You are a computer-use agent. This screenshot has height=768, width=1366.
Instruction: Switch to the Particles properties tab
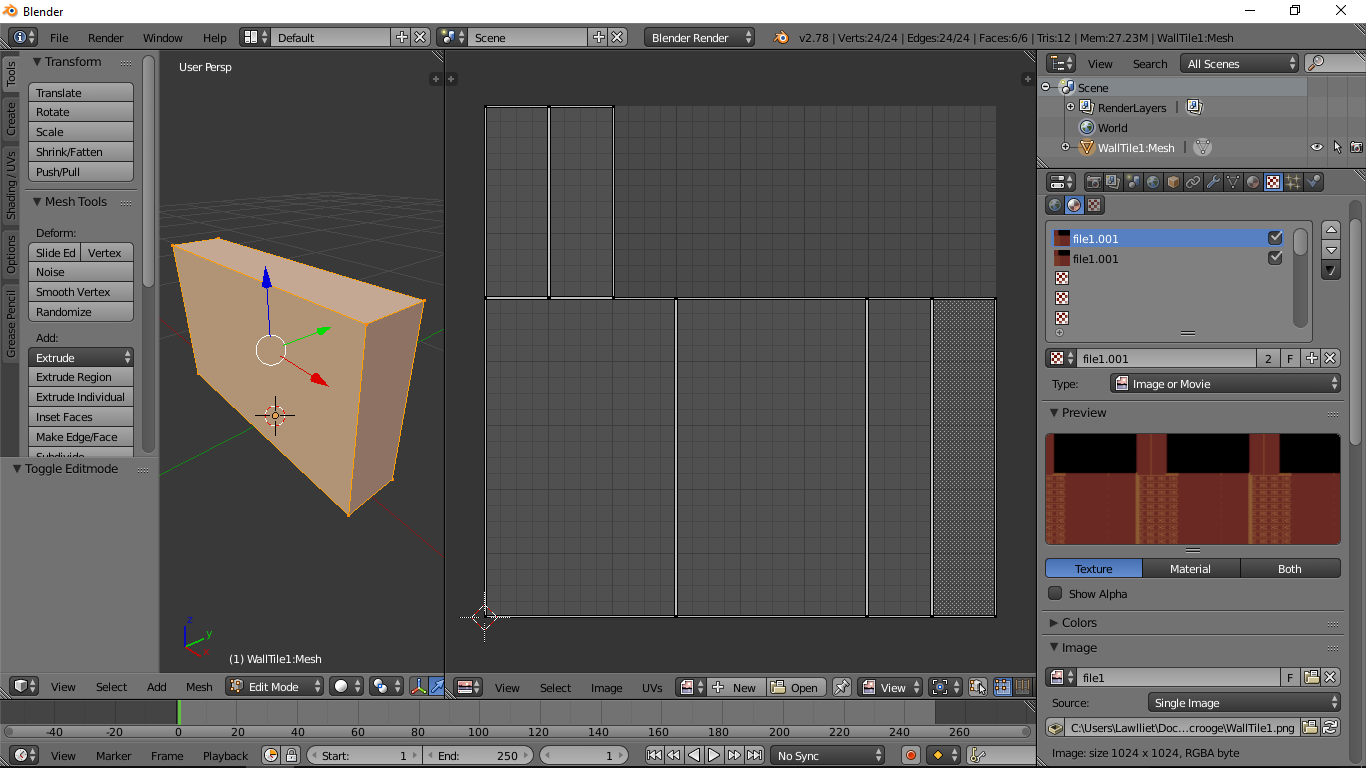pyautogui.click(x=1293, y=182)
